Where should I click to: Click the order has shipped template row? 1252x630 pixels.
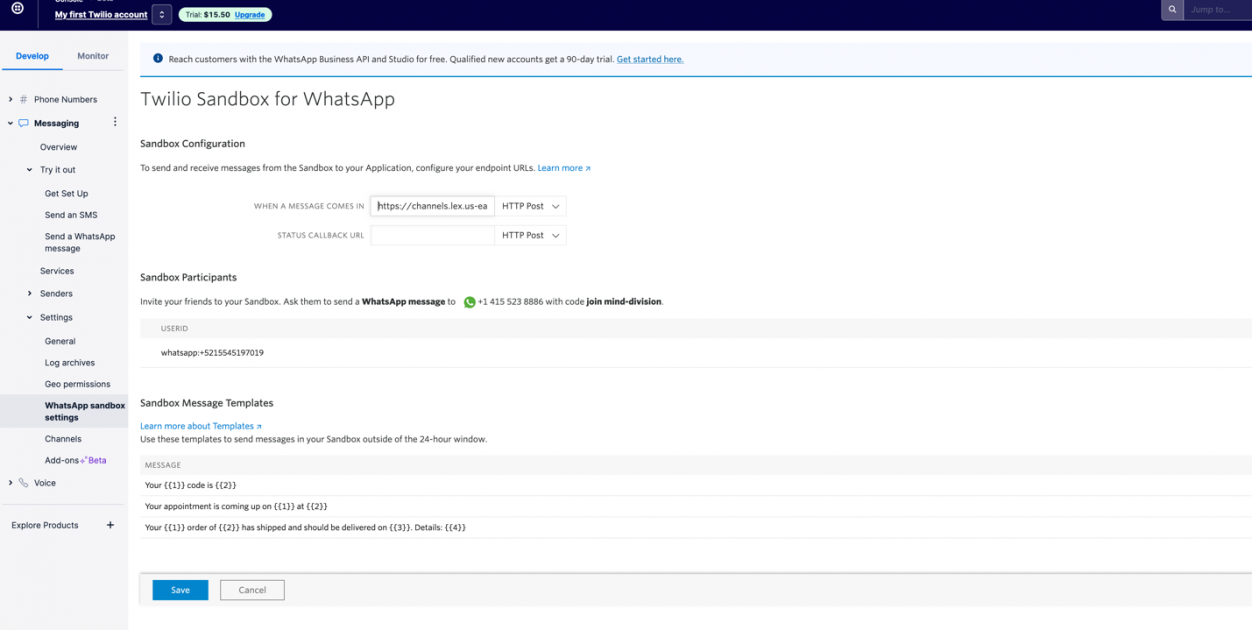pyautogui.click(x=695, y=527)
